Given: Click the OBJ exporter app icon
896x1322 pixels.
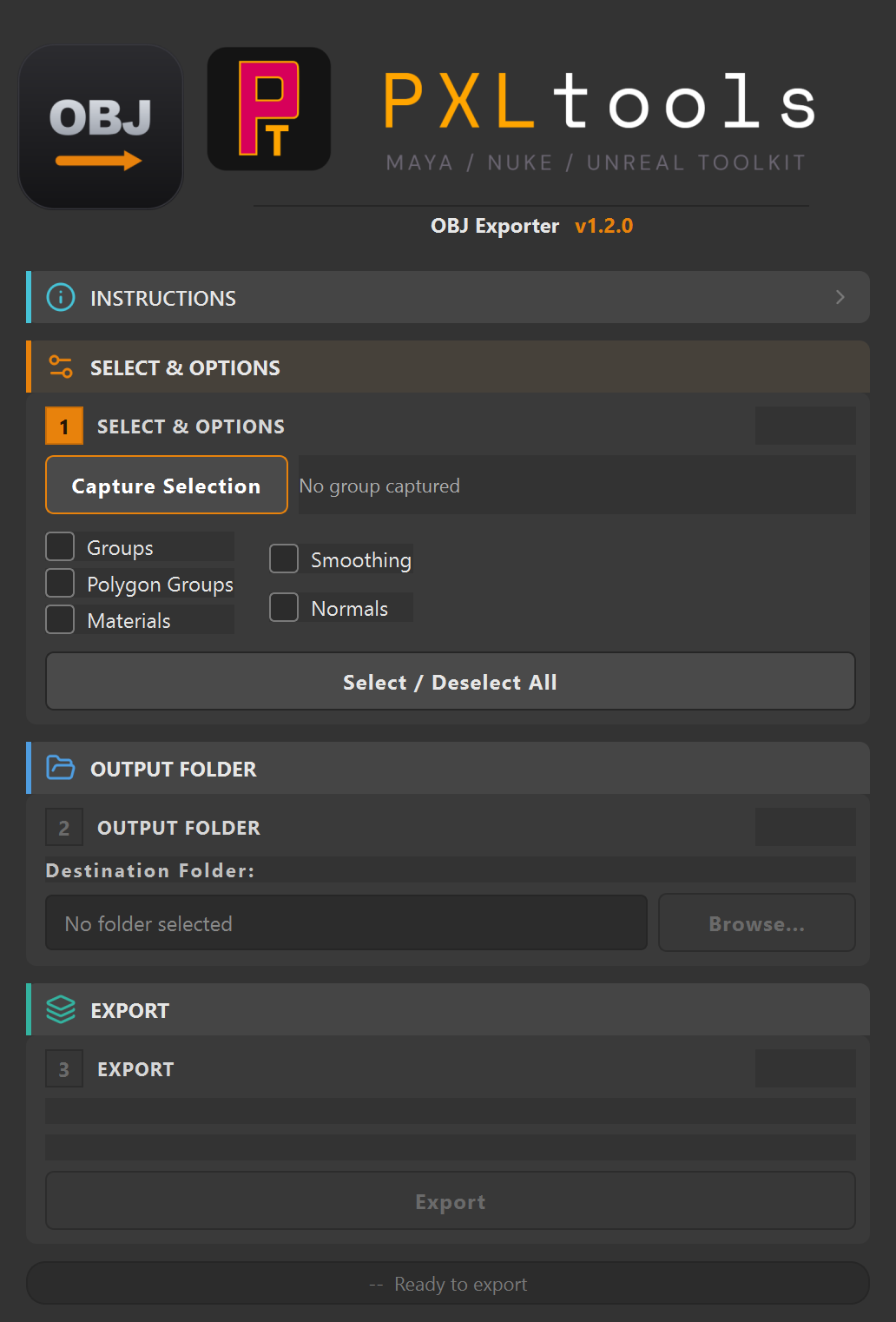Looking at the screenshot, I should (x=101, y=127).
